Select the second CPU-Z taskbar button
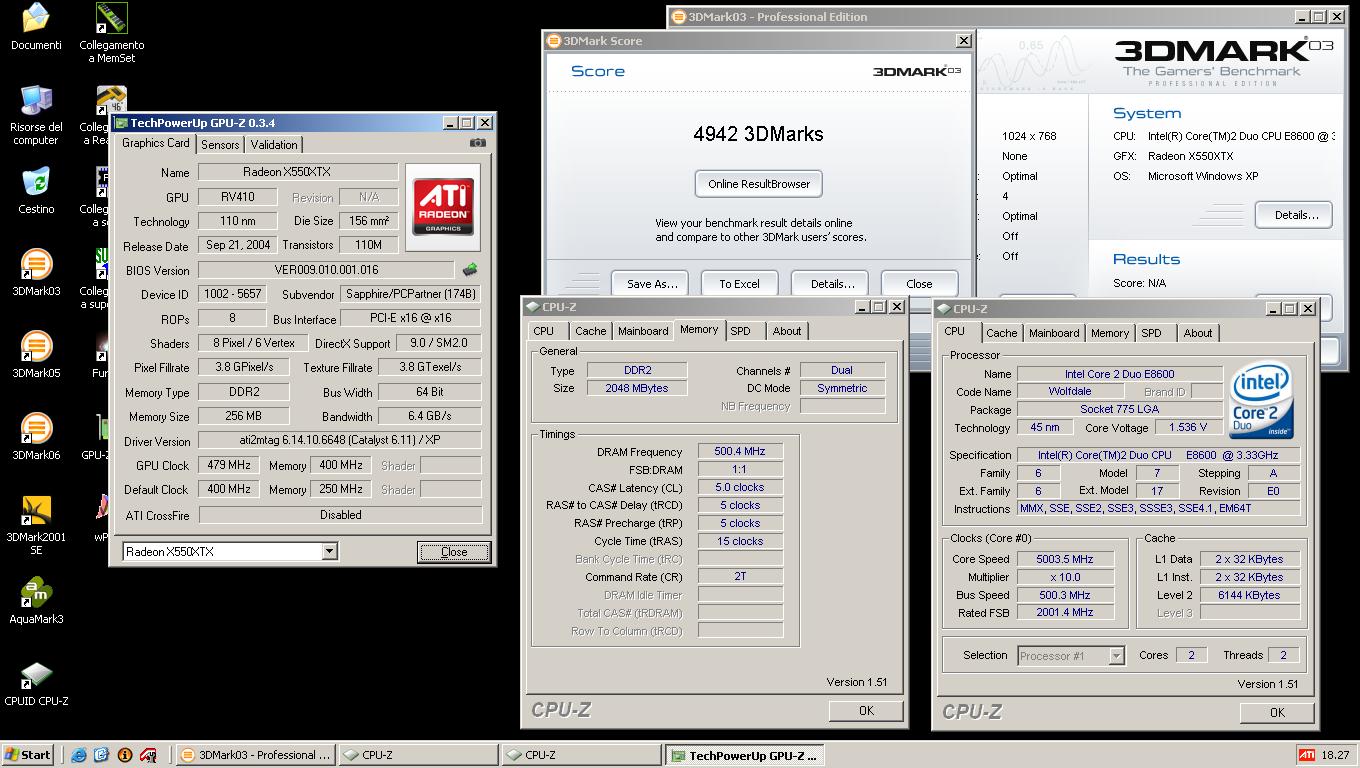This screenshot has width=1360, height=768. [x=581, y=755]
